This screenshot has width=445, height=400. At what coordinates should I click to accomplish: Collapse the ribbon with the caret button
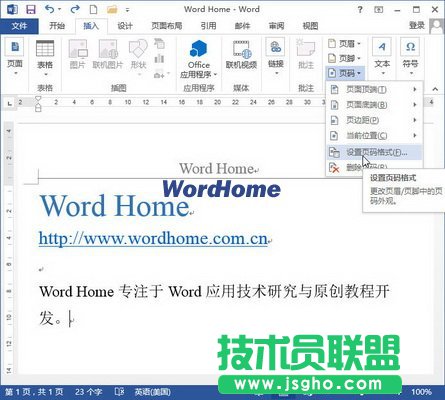click(x=435, y=89)
